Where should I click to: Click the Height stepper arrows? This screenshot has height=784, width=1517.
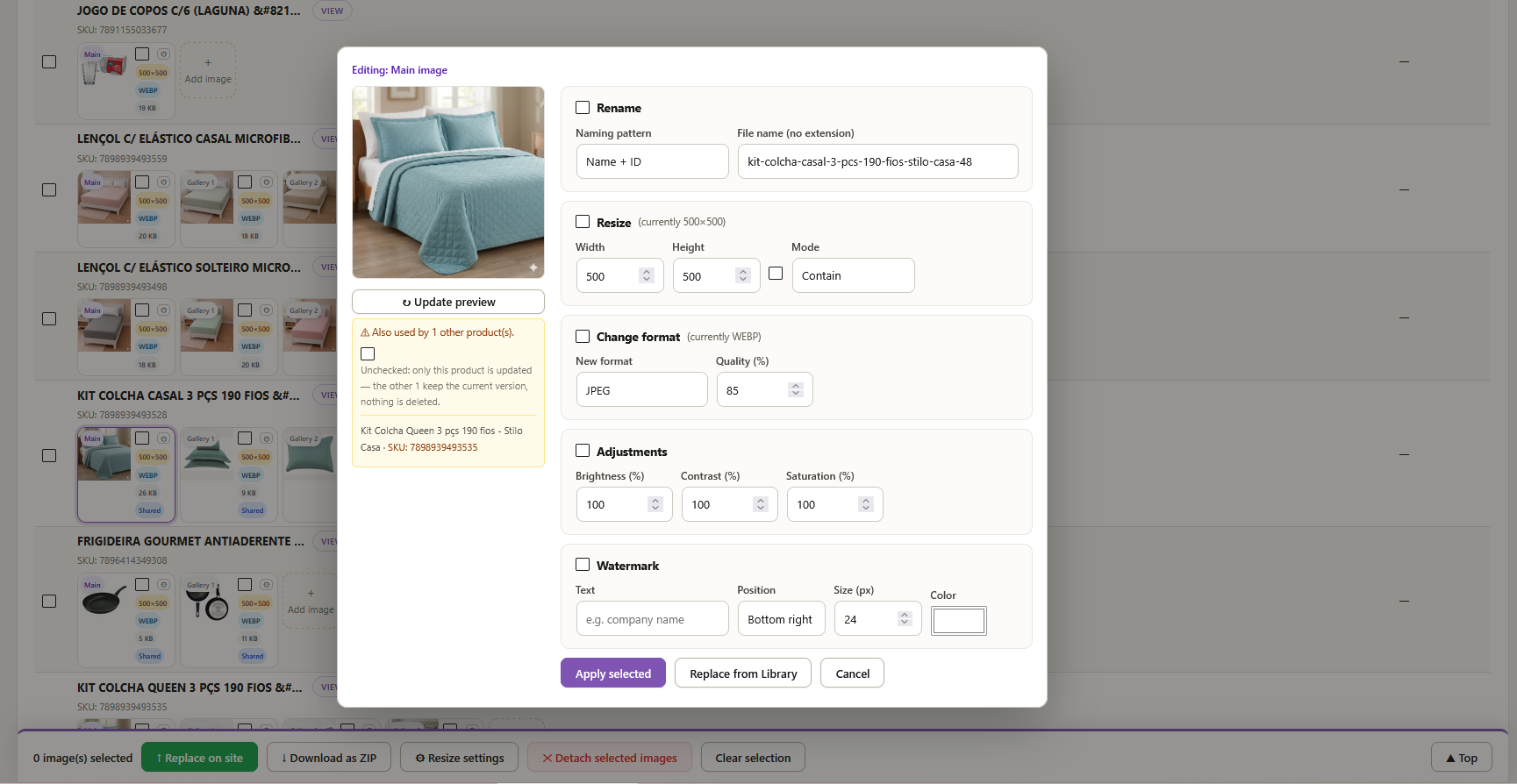click(x=743, y=275)
